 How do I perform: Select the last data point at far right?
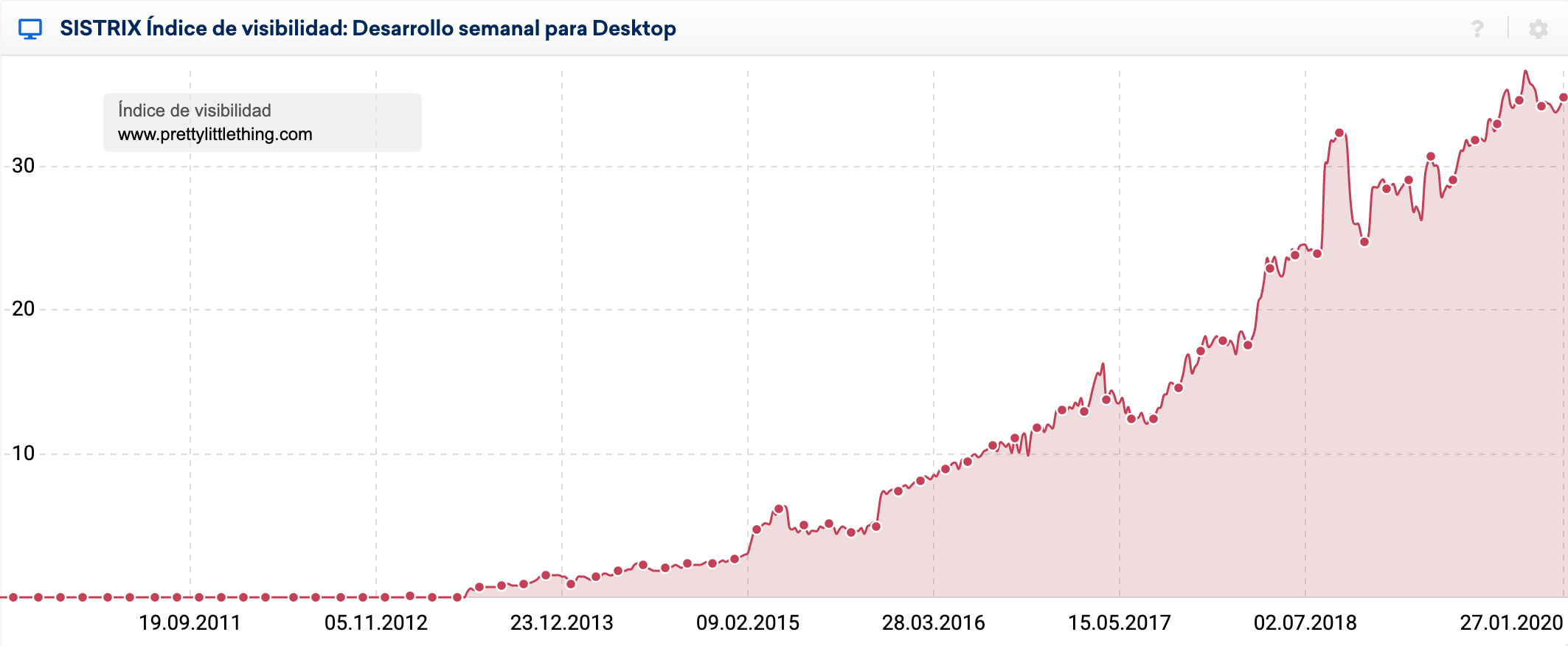point(1564,97)
